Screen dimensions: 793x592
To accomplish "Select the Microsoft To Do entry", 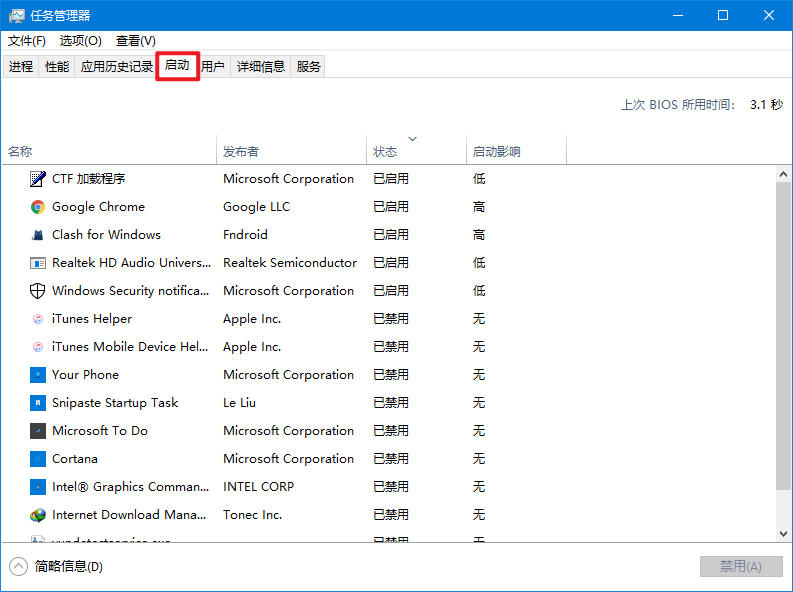I will click(x=100, y=431).
